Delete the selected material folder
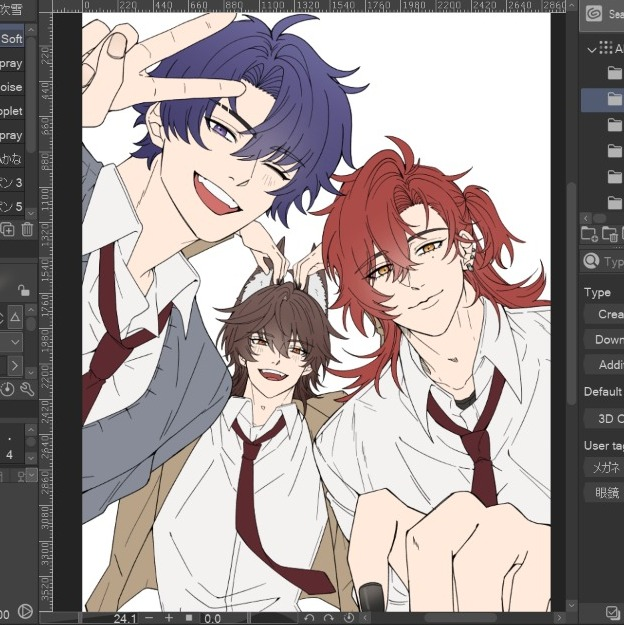Image resolution: width=624 pixels, height=625 pixels. (610, 234)
